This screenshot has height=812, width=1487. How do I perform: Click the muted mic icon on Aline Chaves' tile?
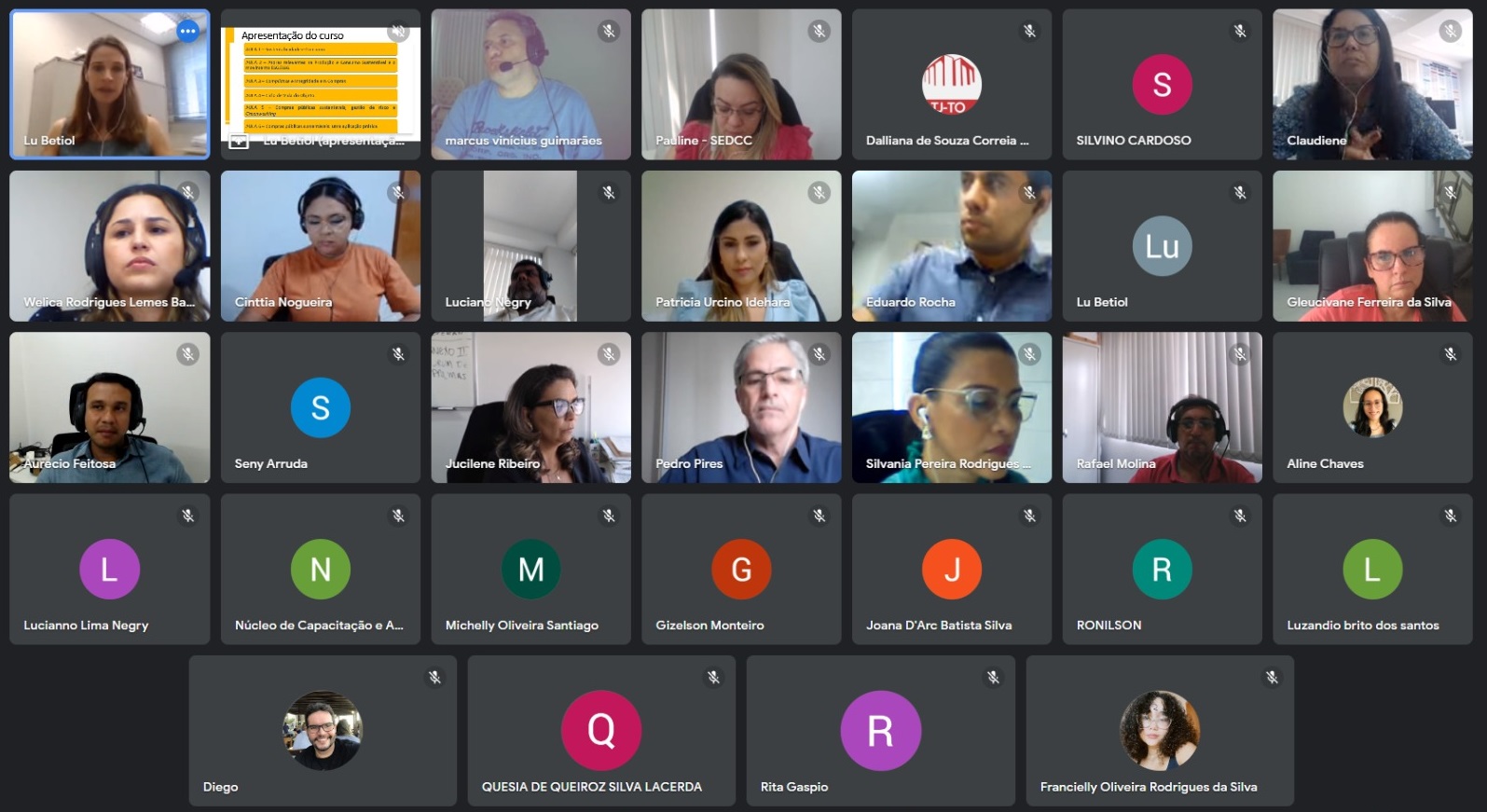tap(1451, 354)
